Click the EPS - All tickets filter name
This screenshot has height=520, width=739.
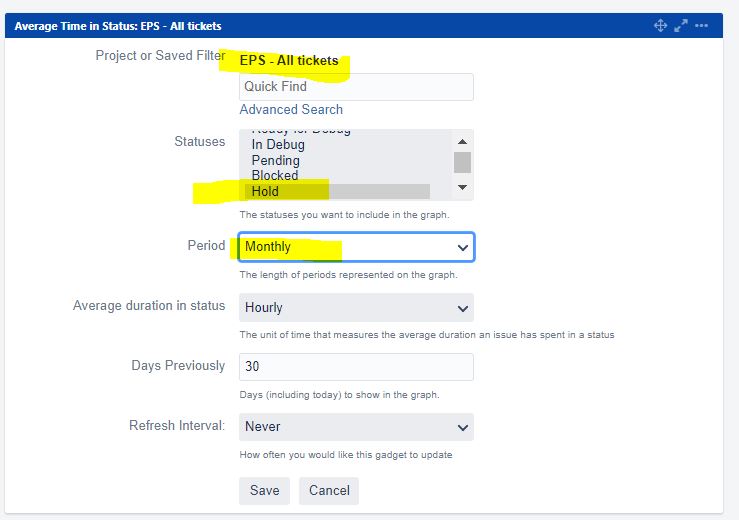click(x=289, y=60)
